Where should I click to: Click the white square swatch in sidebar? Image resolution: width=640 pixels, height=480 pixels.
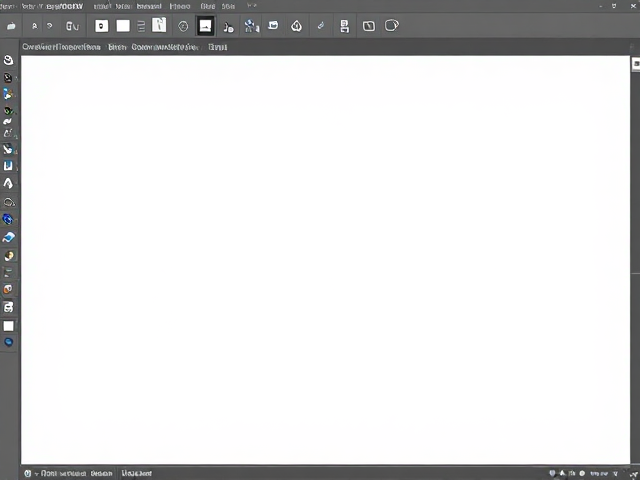[9, 326]
